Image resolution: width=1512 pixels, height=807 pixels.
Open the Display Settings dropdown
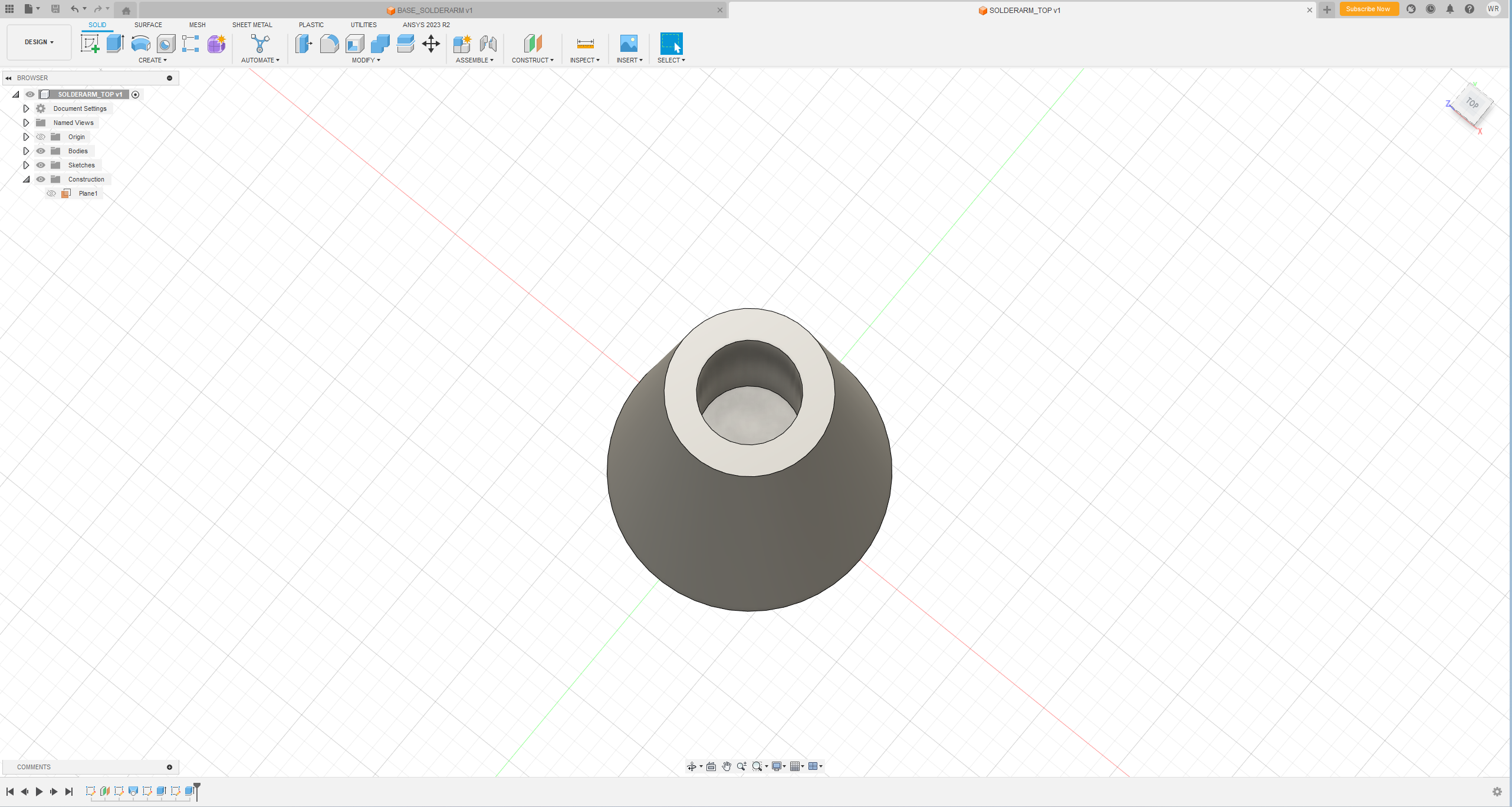779,766
